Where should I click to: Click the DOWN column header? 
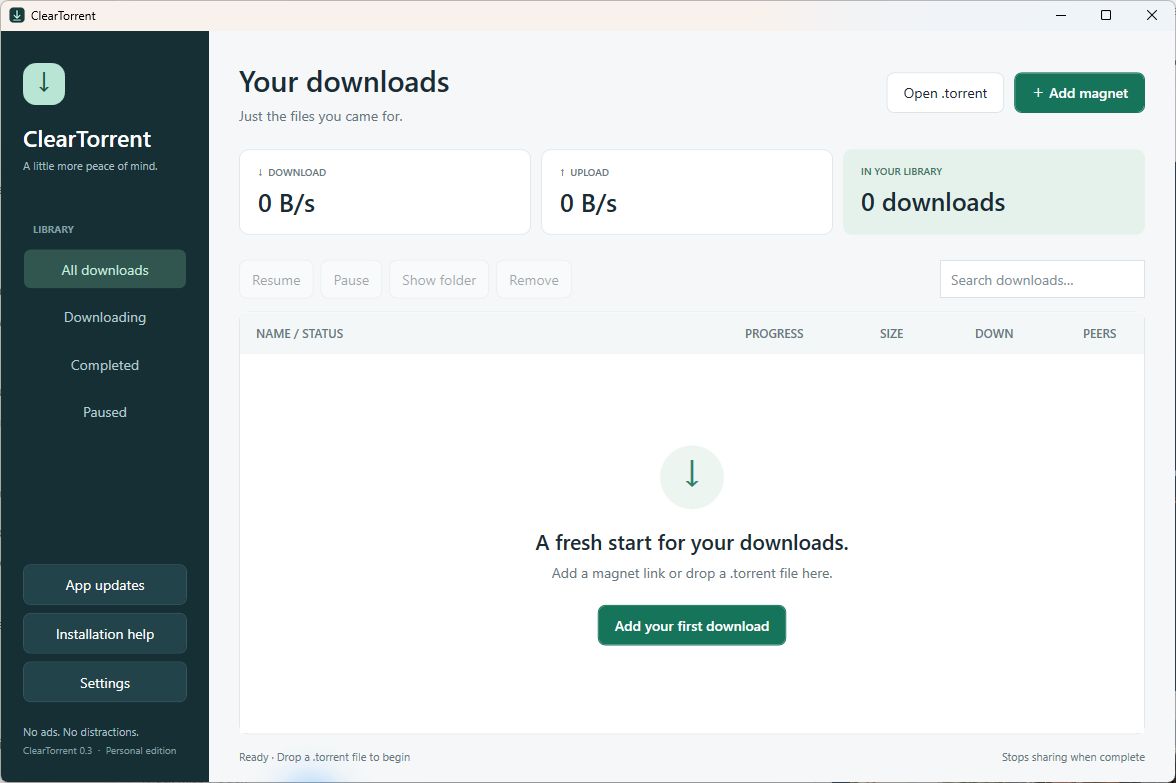pyautogui.click(x=994, y=334)
